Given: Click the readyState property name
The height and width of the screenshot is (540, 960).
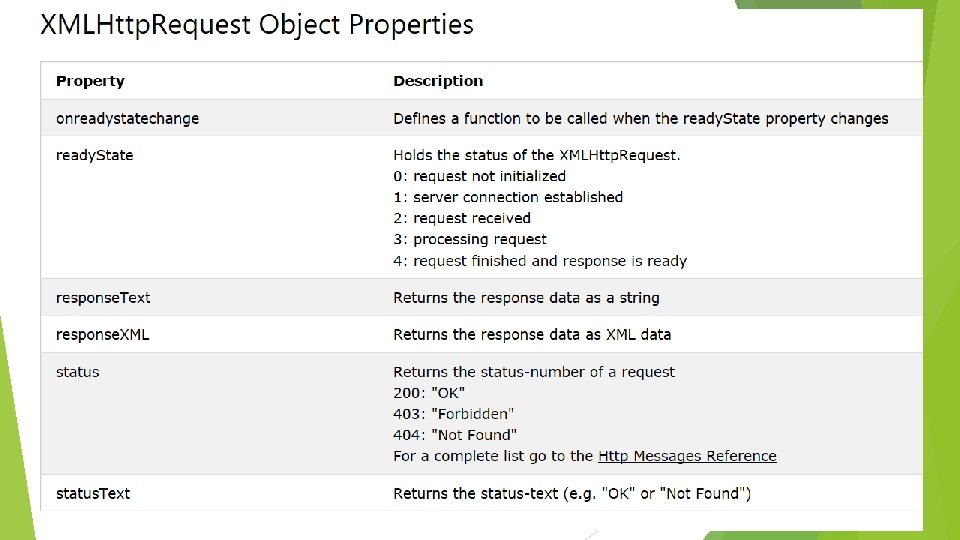Looking at the screenshot, I should tap(94, 156).
